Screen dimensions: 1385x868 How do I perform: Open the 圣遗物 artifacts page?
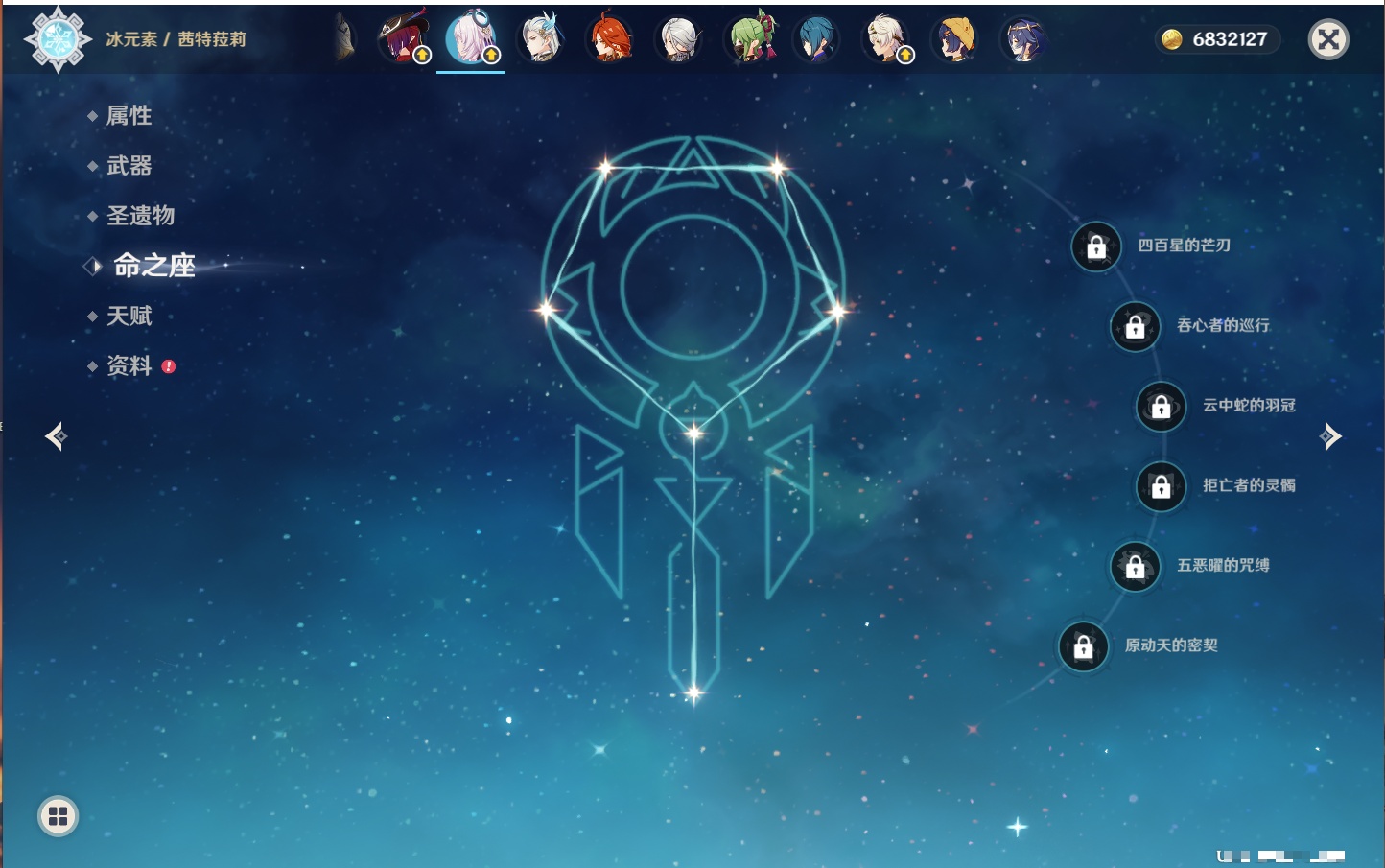click(x=140, y=216)
